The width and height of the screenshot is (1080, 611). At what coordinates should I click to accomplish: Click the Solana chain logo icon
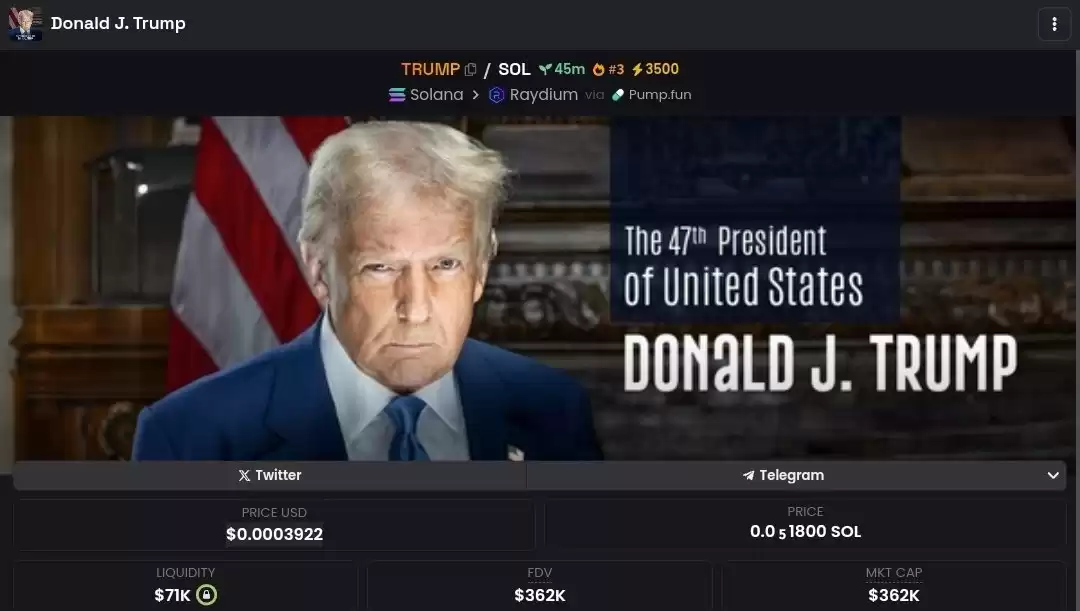tap(397, 95)
